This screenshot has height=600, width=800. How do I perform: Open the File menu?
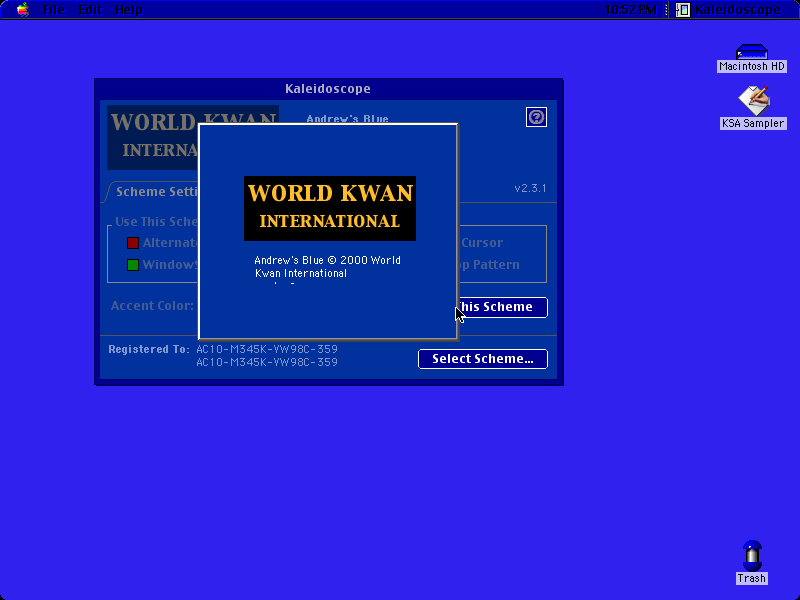point(54,9)
